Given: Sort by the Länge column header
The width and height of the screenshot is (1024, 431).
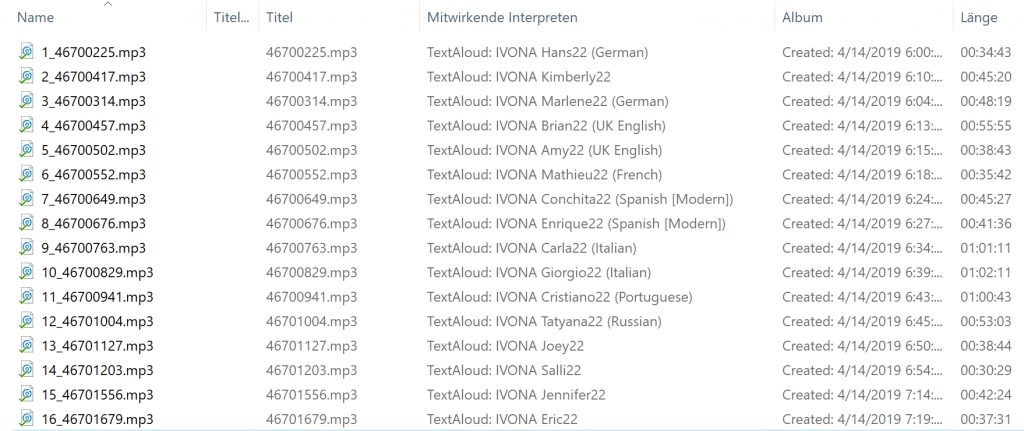Looking at the screenshot, I should 979,18.
